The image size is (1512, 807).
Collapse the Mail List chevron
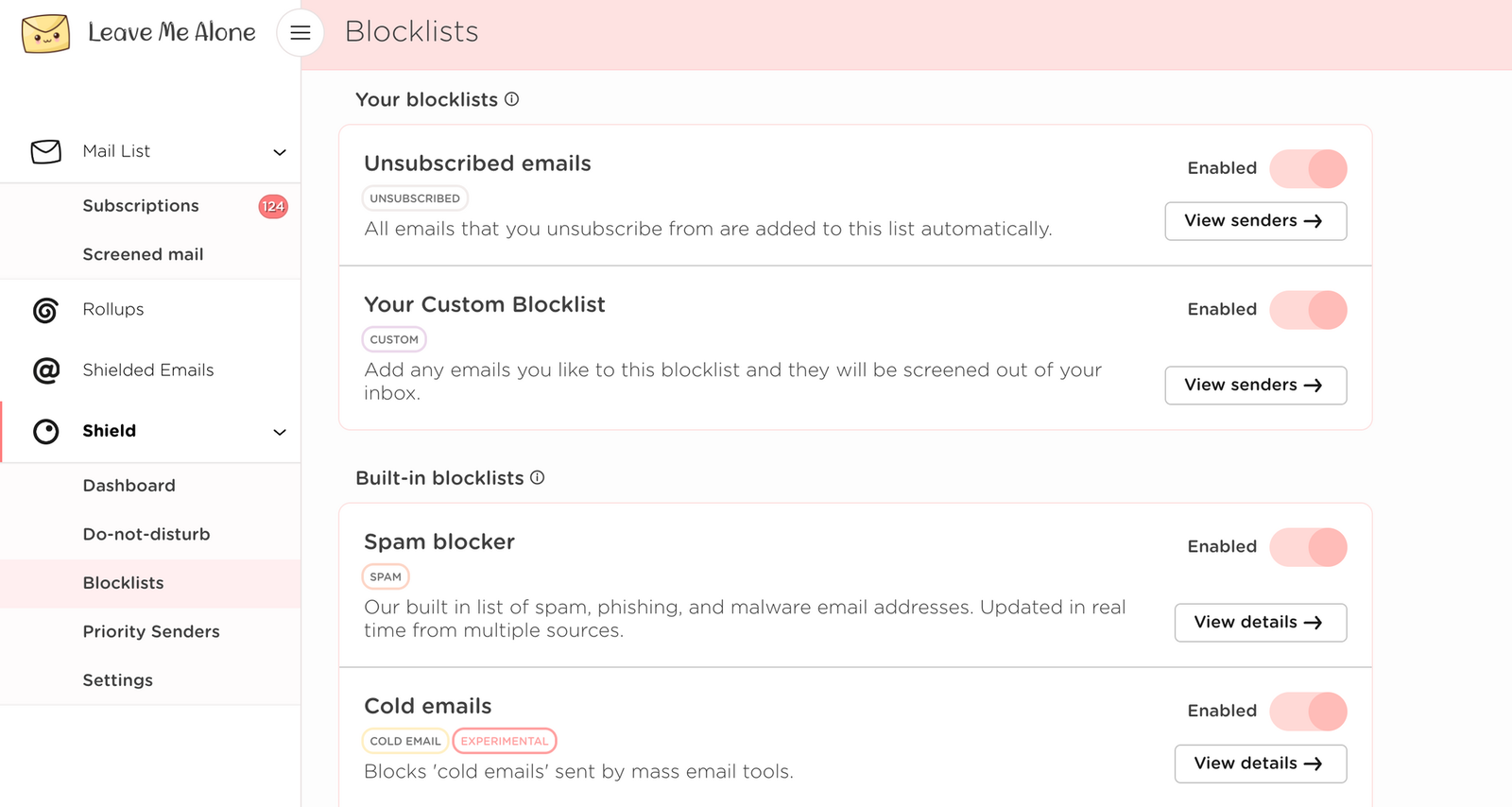click(280, 152)
